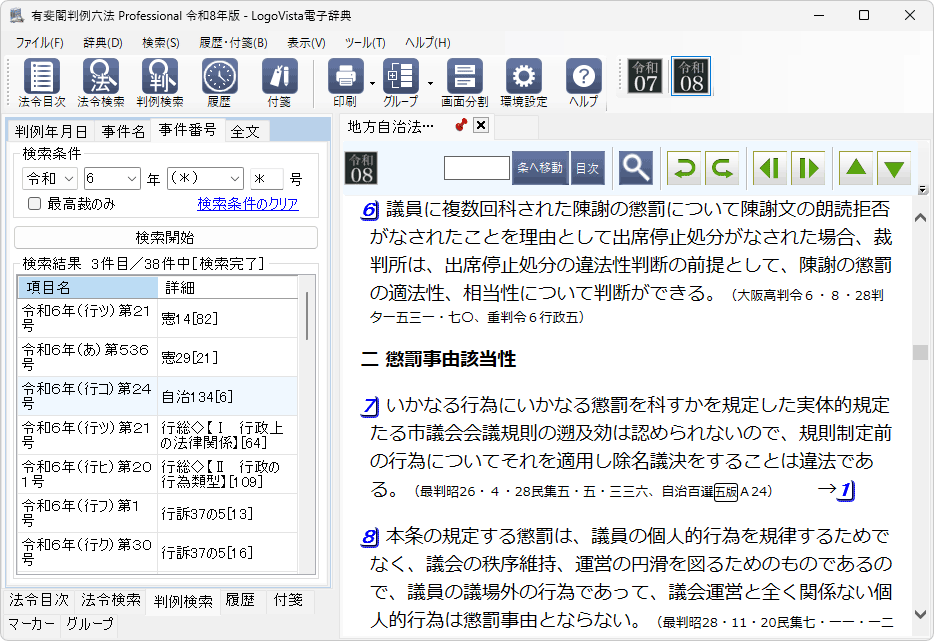The image size is (934, 641).
Task: Switch to the 令和07 edition icon
Action: (x=645, y=76)
